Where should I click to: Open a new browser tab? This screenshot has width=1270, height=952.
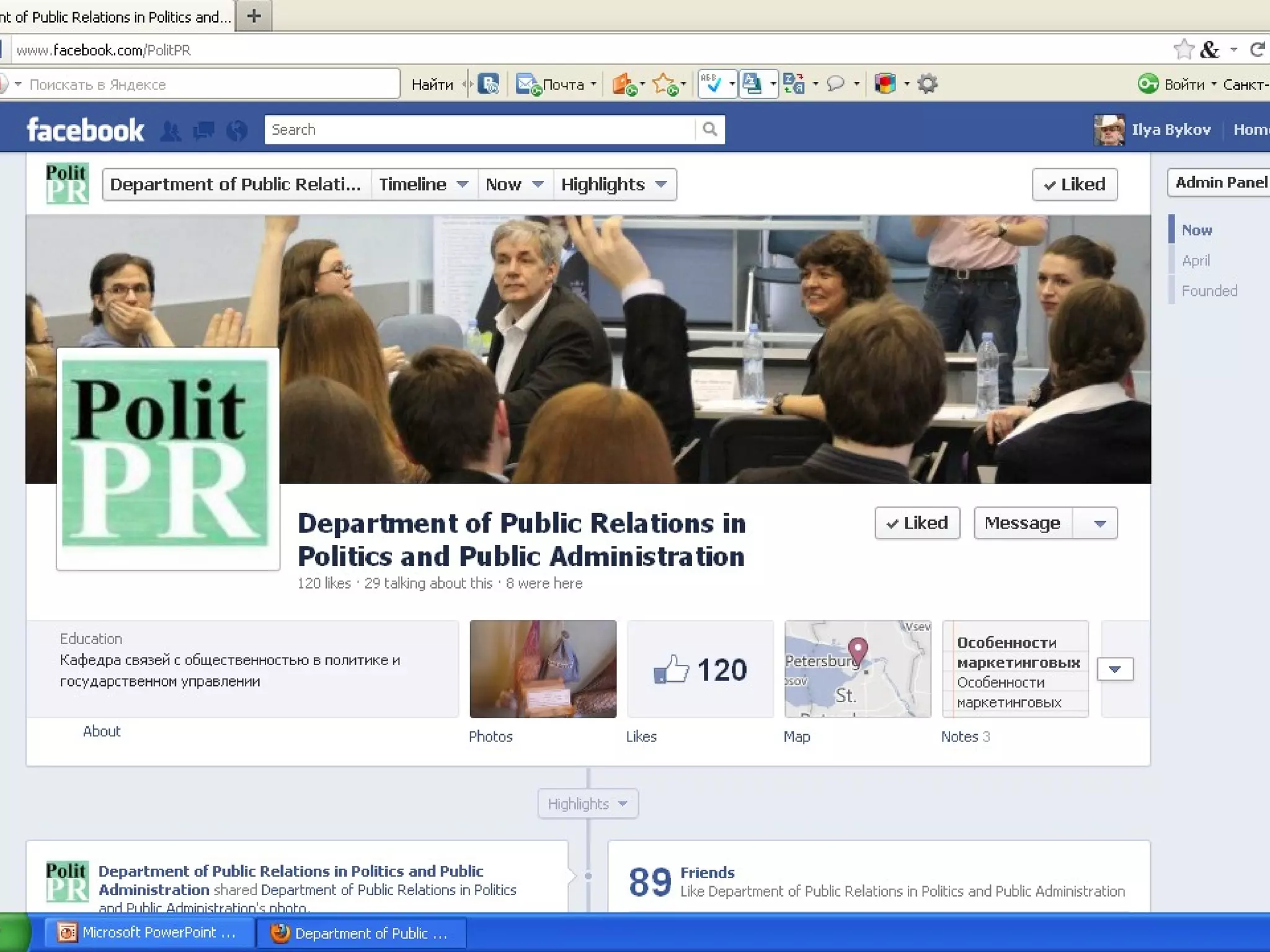[254, 16]
